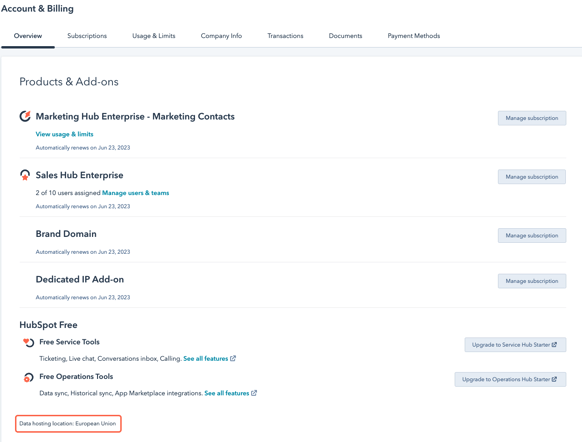The image size is (582, 442).
Task: Click the '2 of 10 users assigned' text
Action: point(68,193)
